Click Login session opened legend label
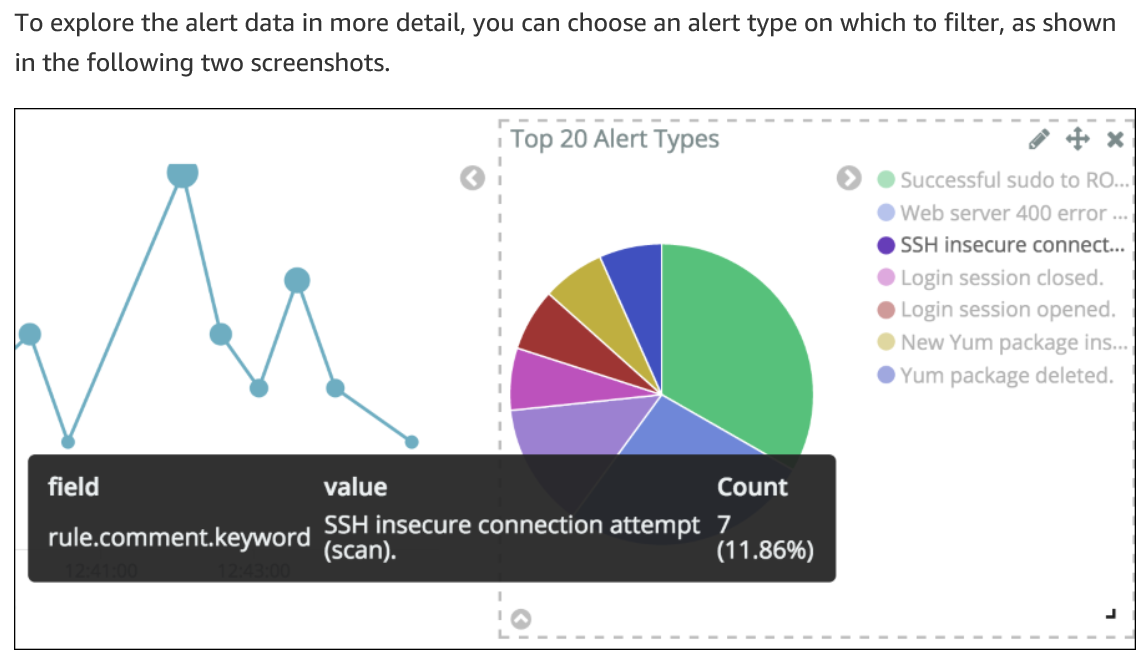Viewport: 1148px width, 663px height. pyautogui.click(x=1007, y=310)
